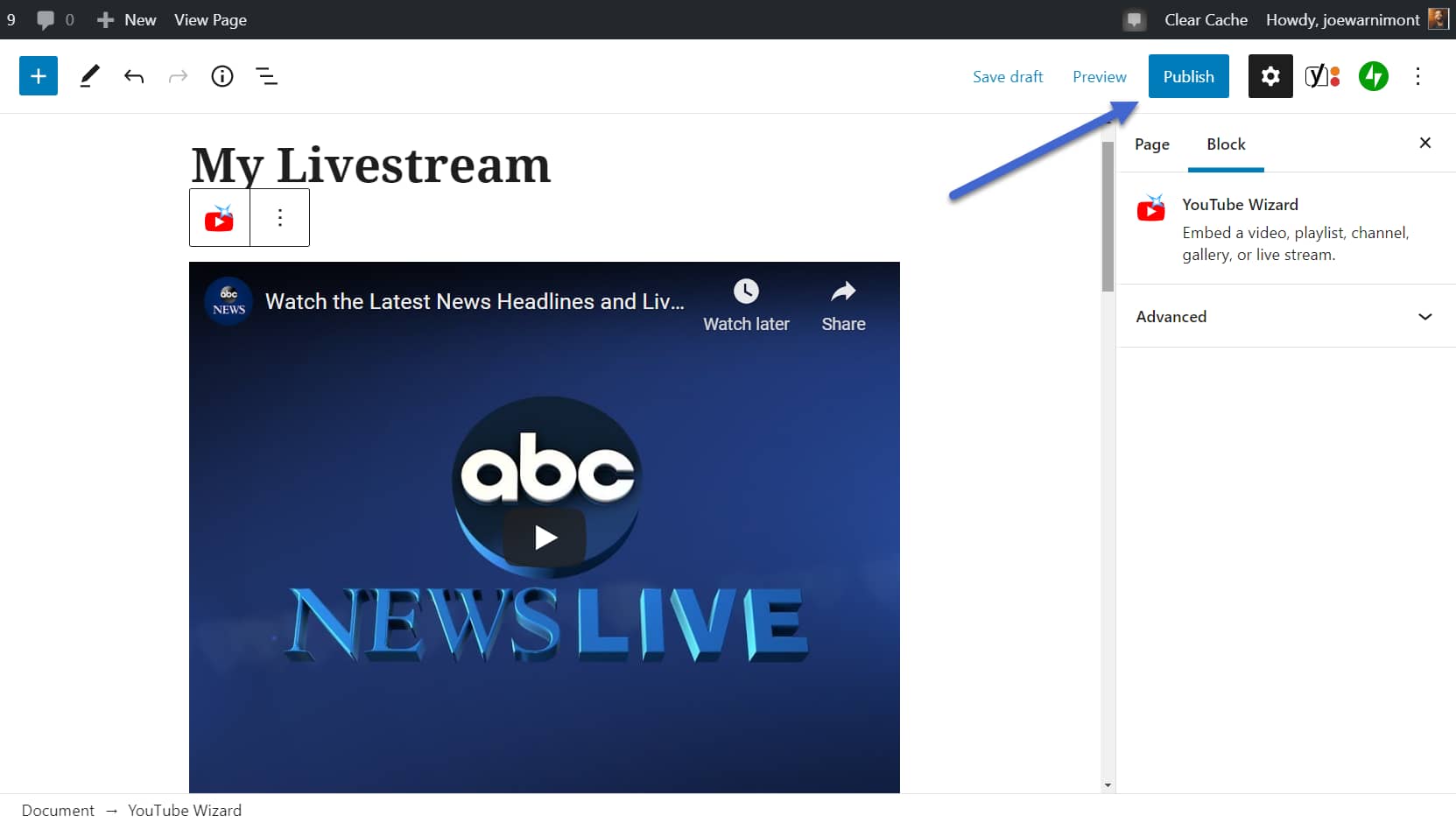Click the video title link
This screenshot has height=823, width=1456.
coord(475,301)
